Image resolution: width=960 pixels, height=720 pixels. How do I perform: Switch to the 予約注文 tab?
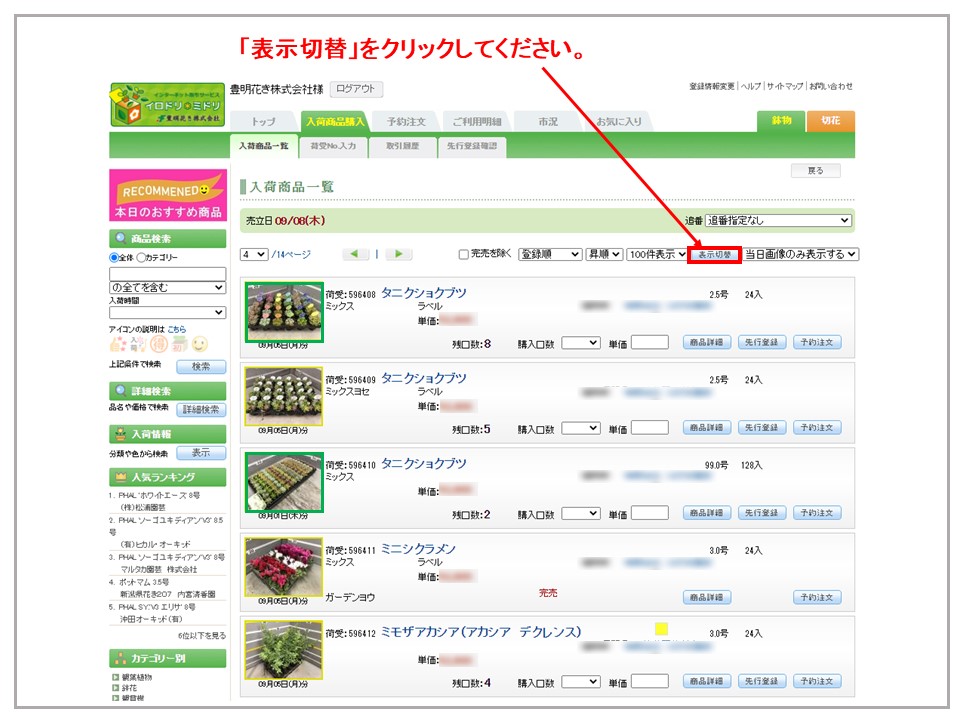(406, 121)
